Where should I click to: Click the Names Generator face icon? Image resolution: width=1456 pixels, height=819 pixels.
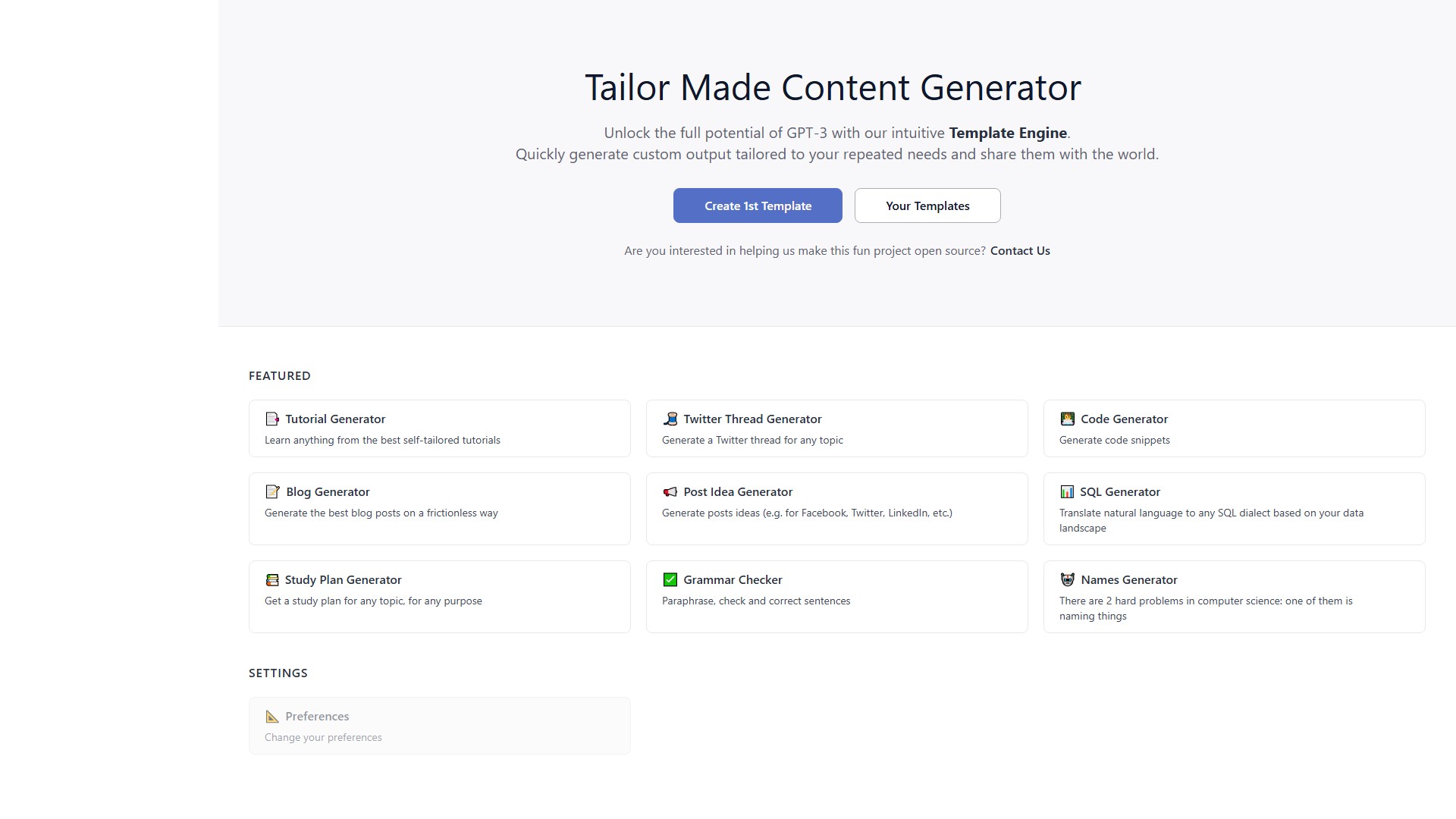coord(1068,579)
